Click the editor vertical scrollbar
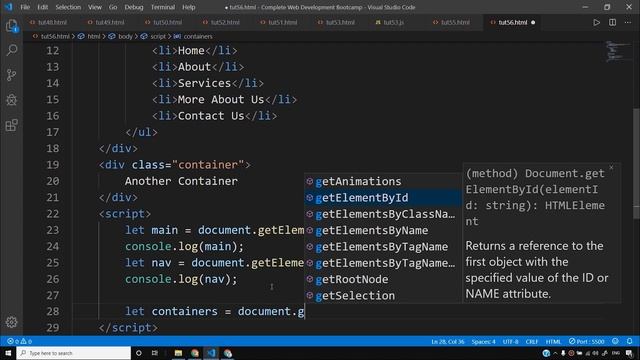 [x=636, y=163]
